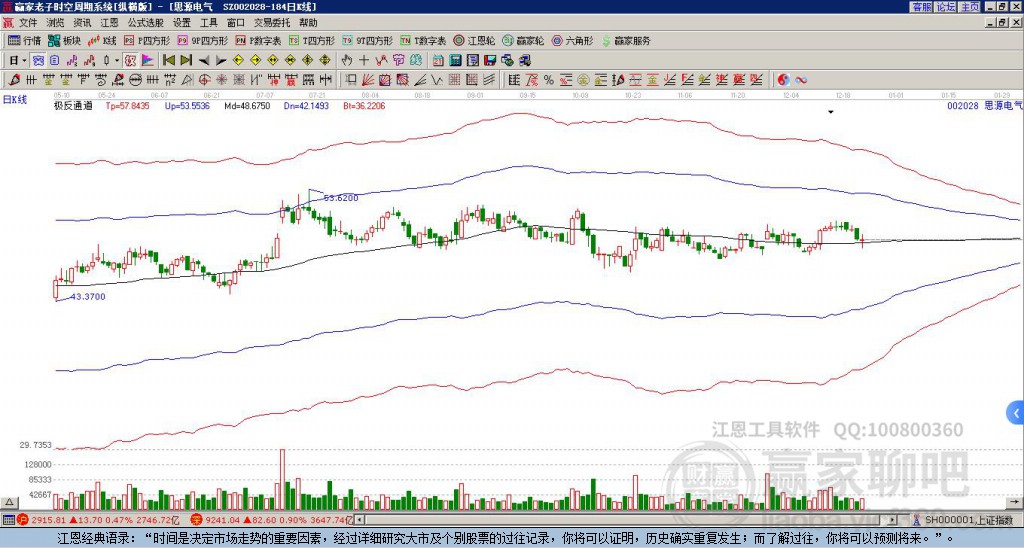Image resolution: width=1024 pixels, height=548 pixels.
Task: Open the 9P四方形 tool
Action: pyautogui.click(x=203, y=40)
